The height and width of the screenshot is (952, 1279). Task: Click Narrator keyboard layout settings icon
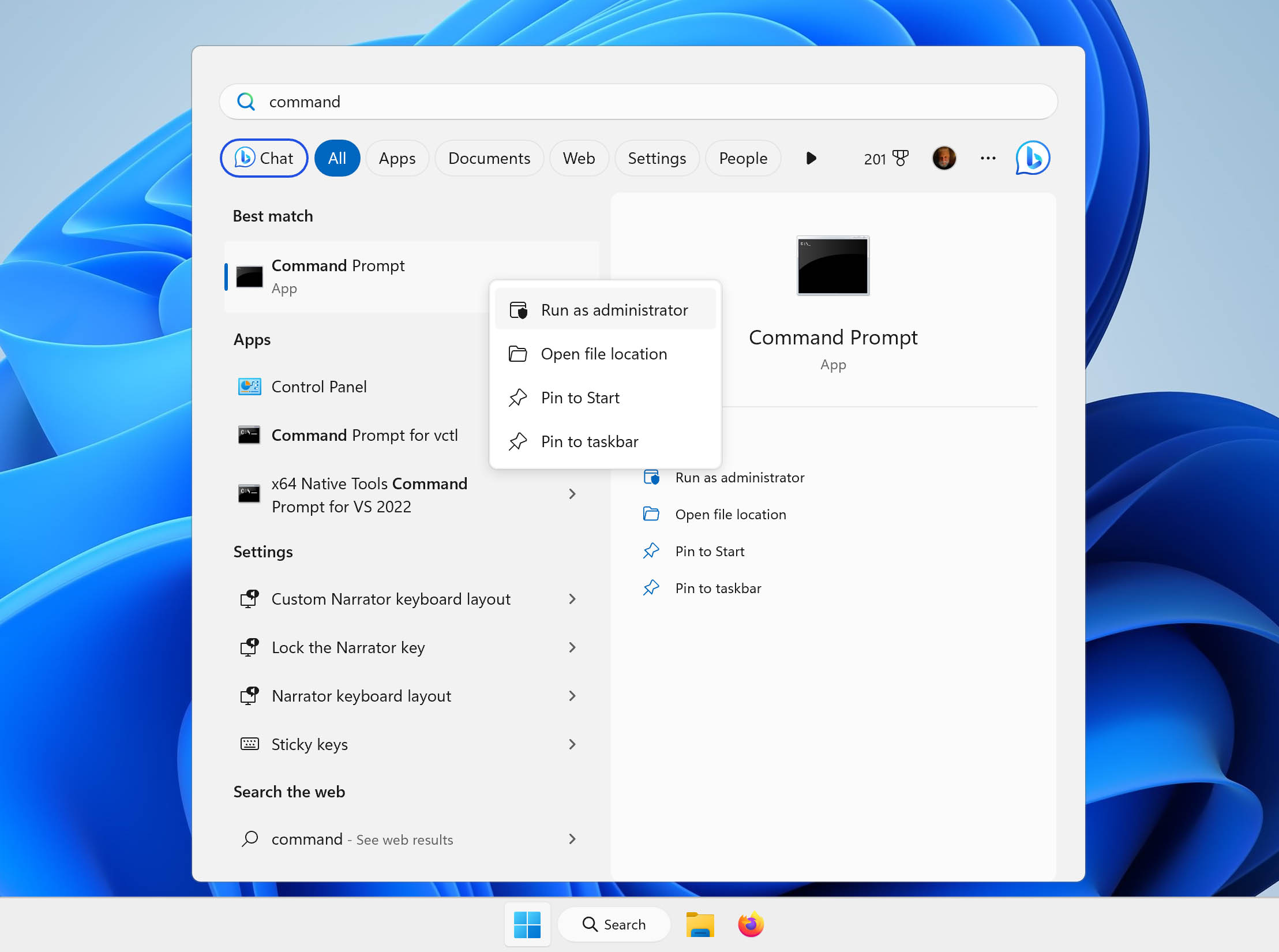249,696
